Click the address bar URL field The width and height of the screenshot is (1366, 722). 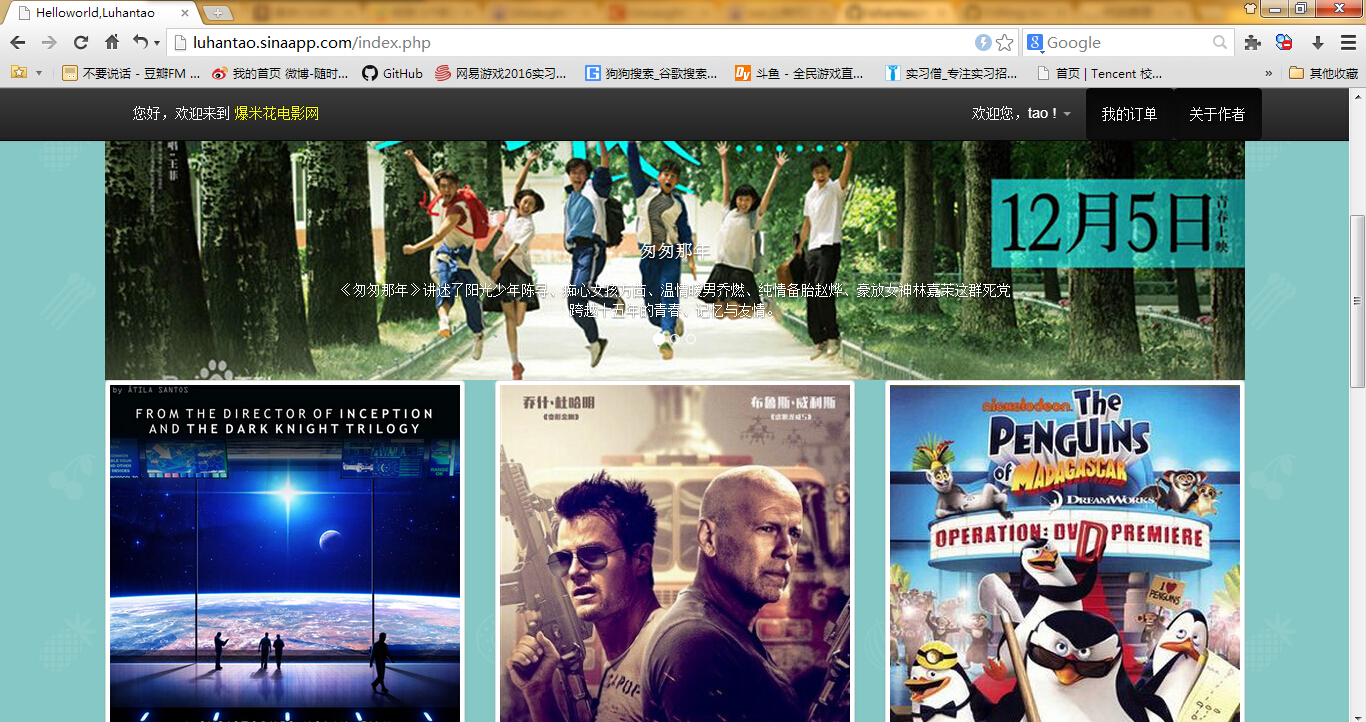(x=570, y=43)
